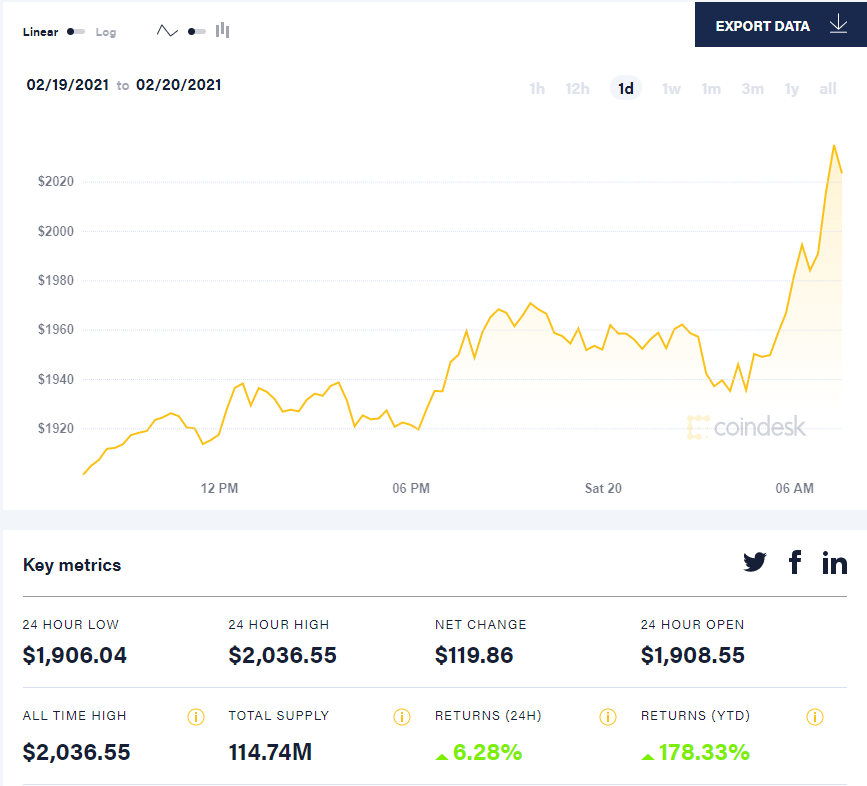Click the Export Data button
Viewport: 867px width, 786px height.
tap(764, 24)
